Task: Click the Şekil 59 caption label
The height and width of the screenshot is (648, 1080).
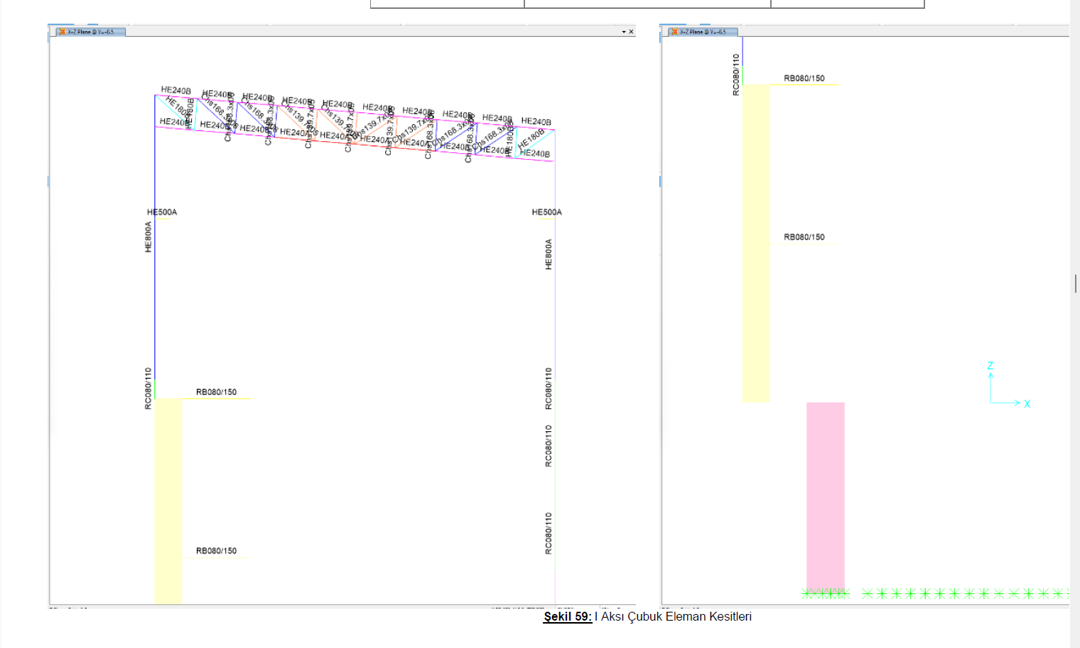Action: [568, 617]
